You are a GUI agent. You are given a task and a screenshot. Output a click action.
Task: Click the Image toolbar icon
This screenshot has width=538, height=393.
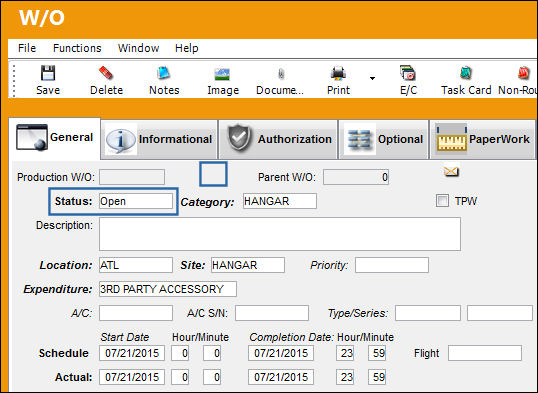pos(222,73)
